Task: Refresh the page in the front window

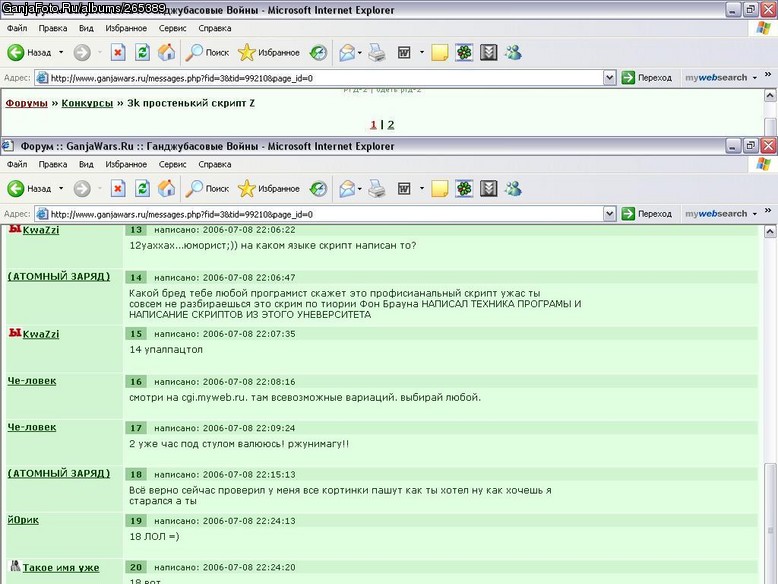Action: click(142, 189)
